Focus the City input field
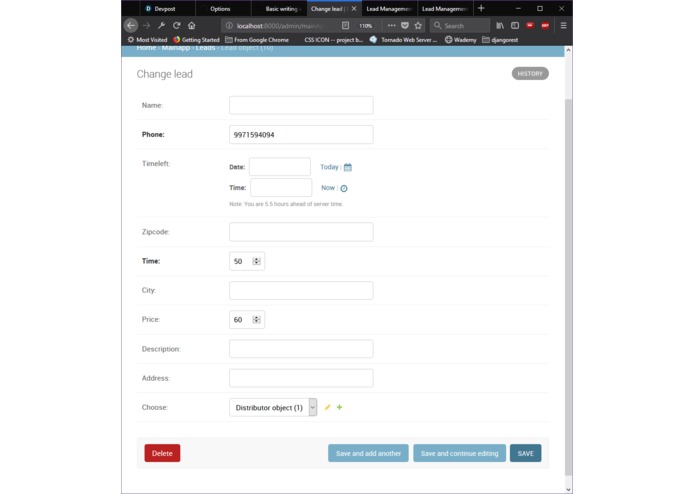Screen dimensions: 695x494 click(x=301, y=290)
